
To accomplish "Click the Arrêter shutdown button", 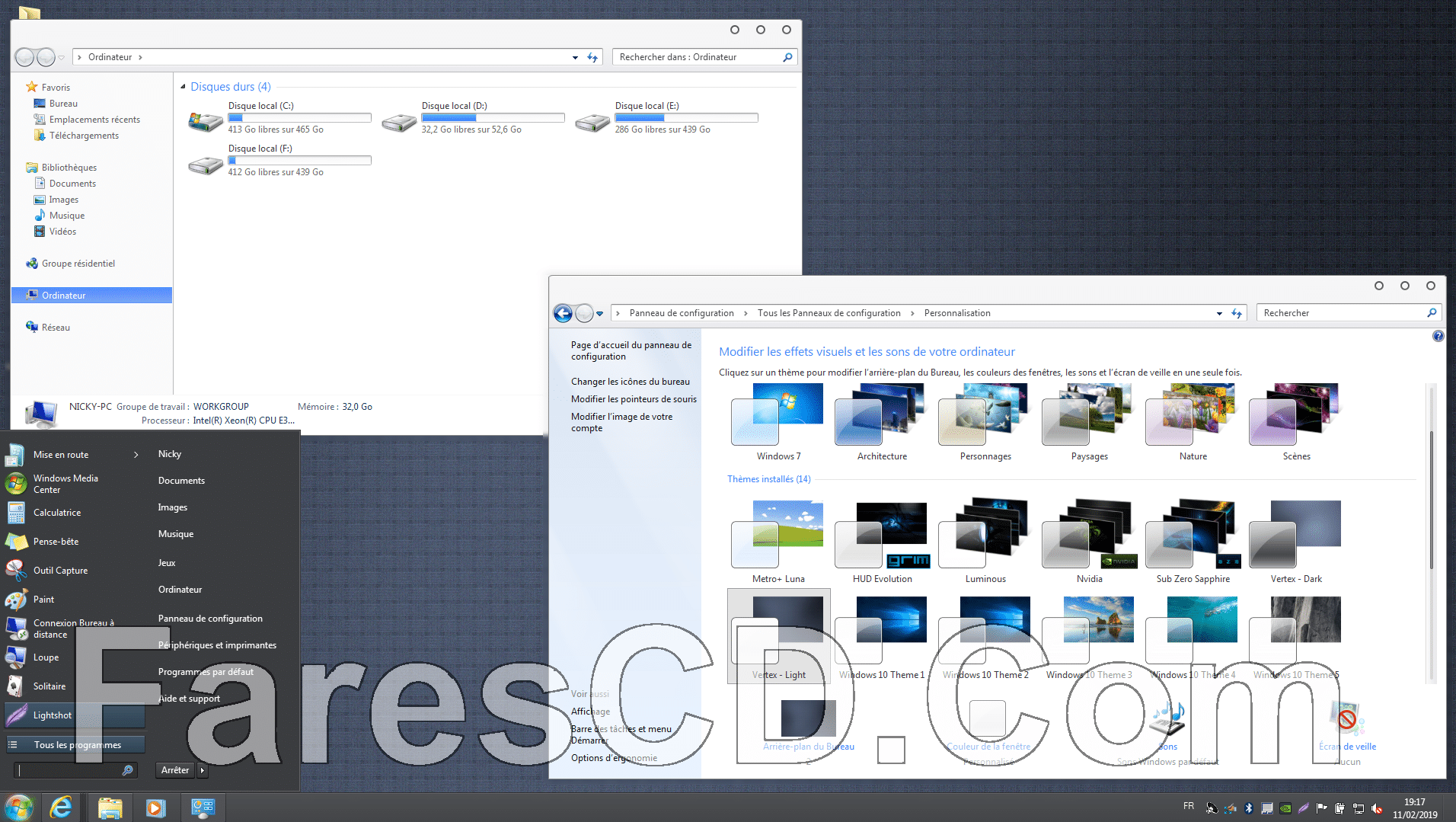I will 175,770.
